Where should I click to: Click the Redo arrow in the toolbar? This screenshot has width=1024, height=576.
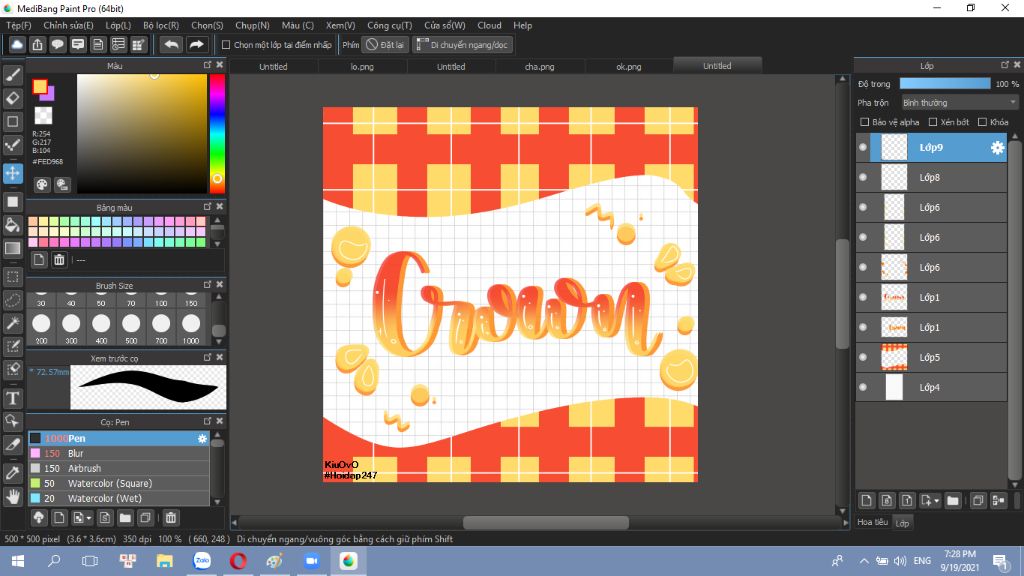point(196,44)
